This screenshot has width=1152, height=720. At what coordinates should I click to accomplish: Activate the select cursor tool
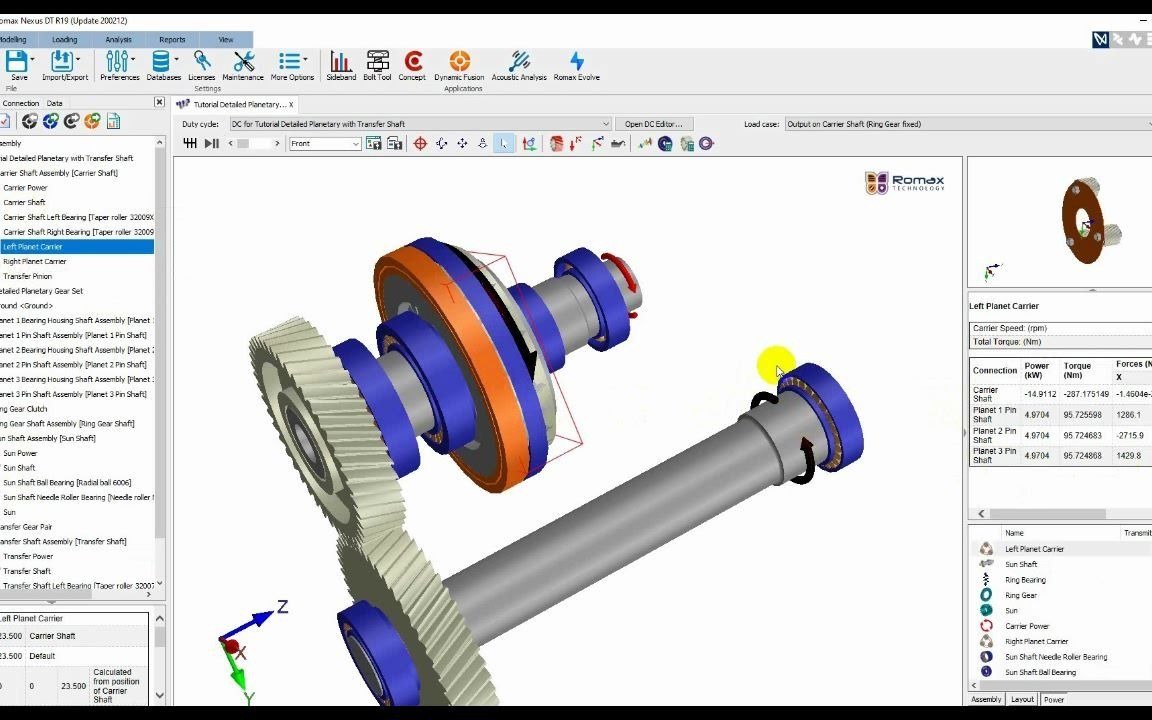click(x=503, y=143)
